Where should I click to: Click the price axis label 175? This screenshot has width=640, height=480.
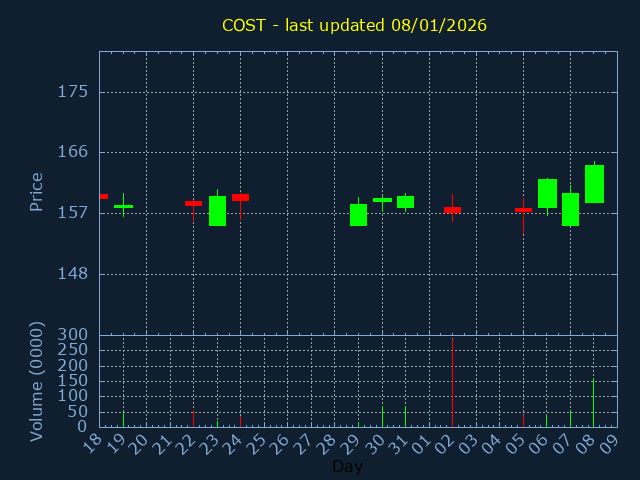coord(73,92)
